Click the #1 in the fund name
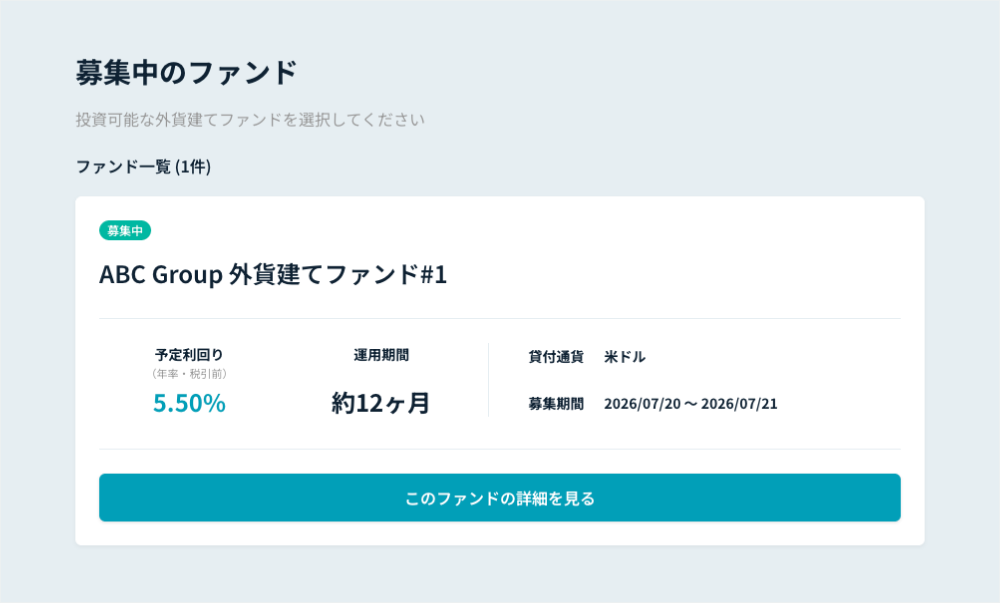 click(434, 275)
